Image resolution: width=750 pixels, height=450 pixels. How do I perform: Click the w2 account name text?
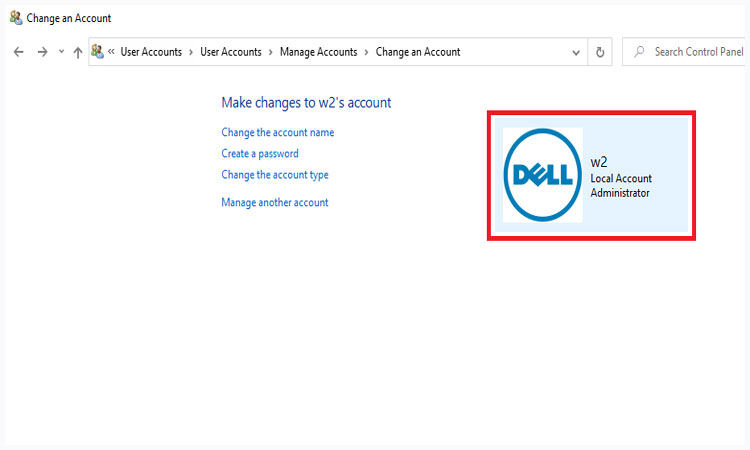[599, 162]
